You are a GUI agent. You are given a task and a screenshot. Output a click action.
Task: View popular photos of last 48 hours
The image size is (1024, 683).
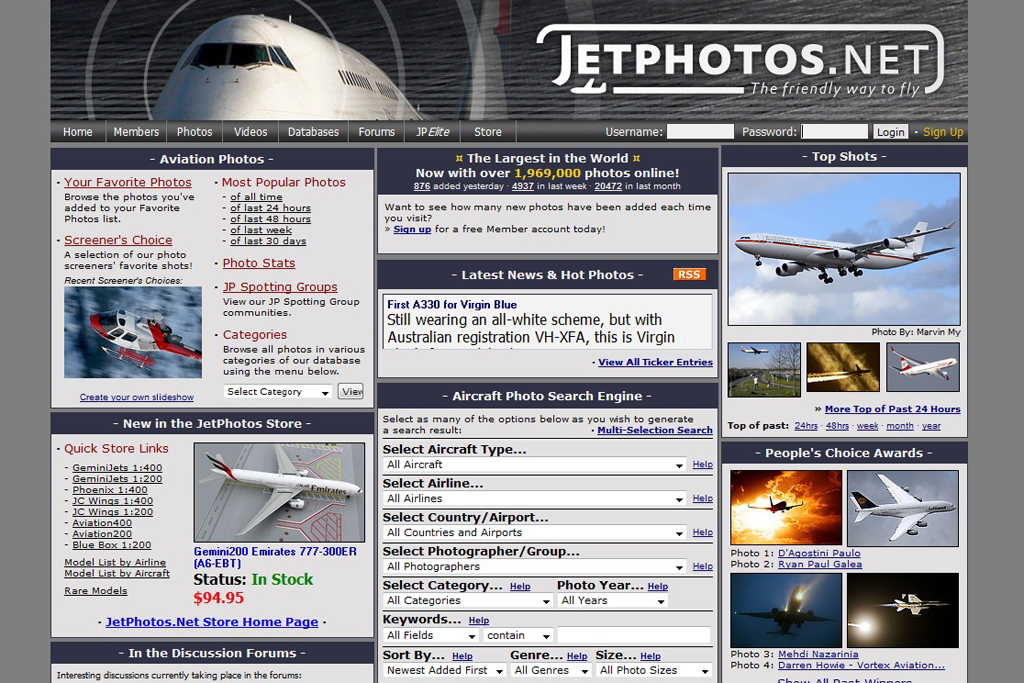270,219
